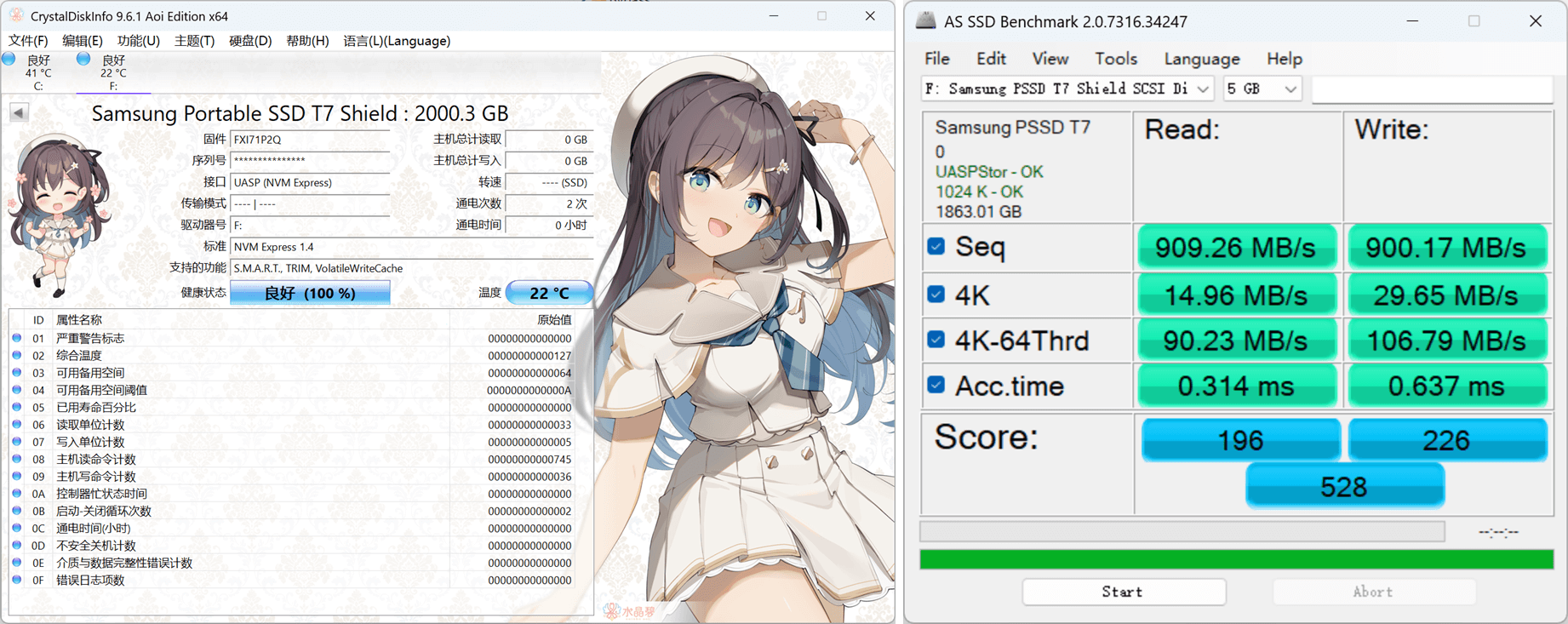Uncheck the 4K-64Thrd benchmark checkbox
This screenshot has width=1568, height=624.
[x=936, y=340]
